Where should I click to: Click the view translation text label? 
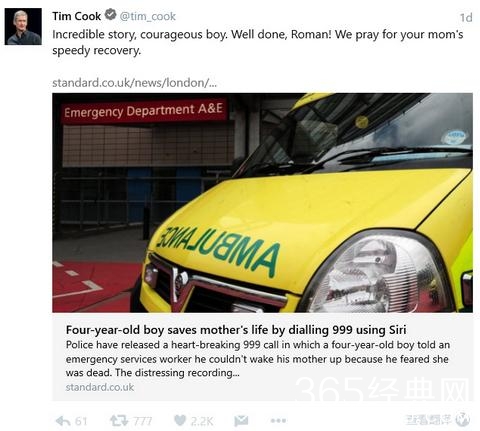click(430, 420)
